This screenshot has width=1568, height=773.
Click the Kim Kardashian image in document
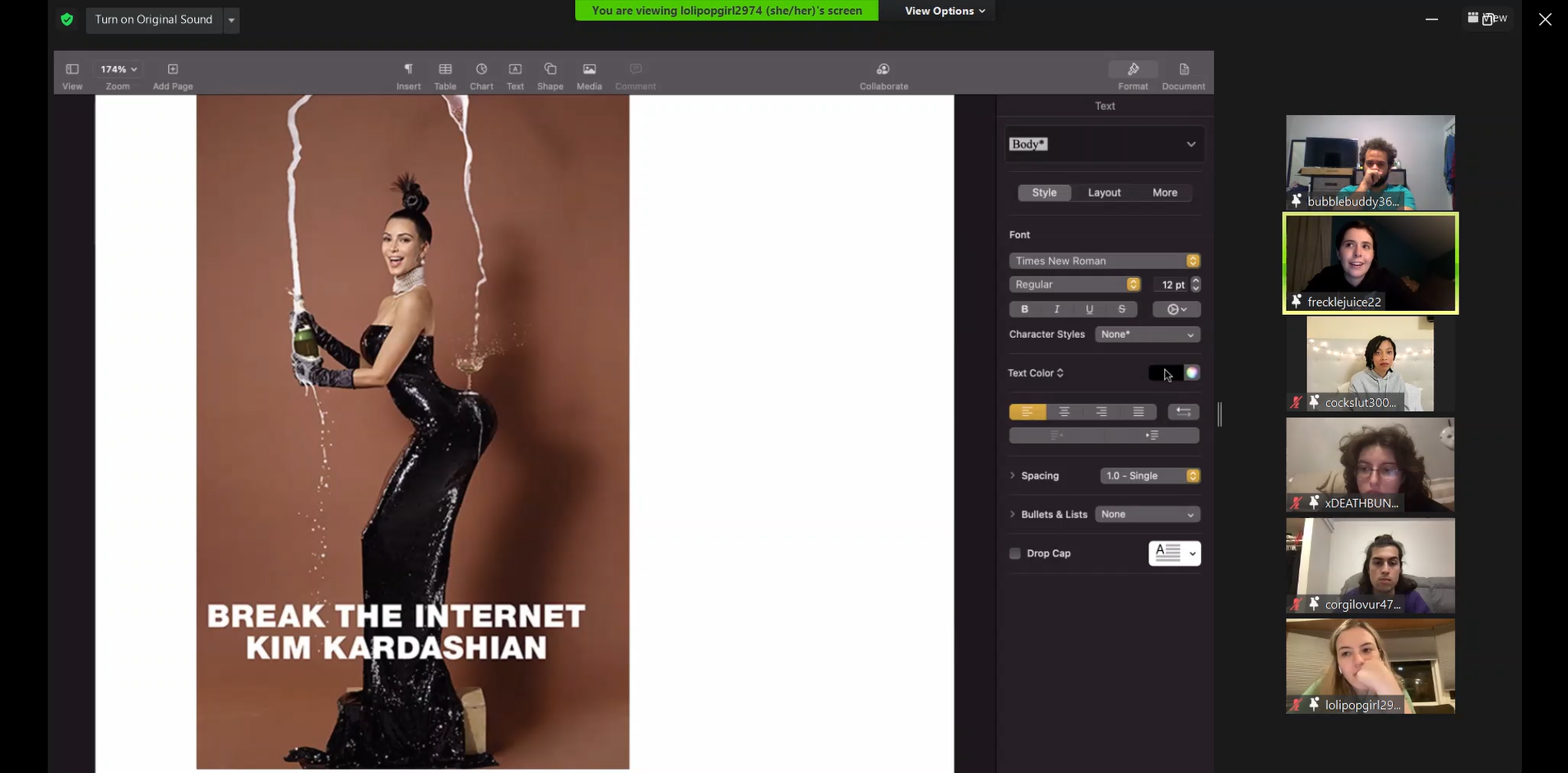tap(413, 432)
